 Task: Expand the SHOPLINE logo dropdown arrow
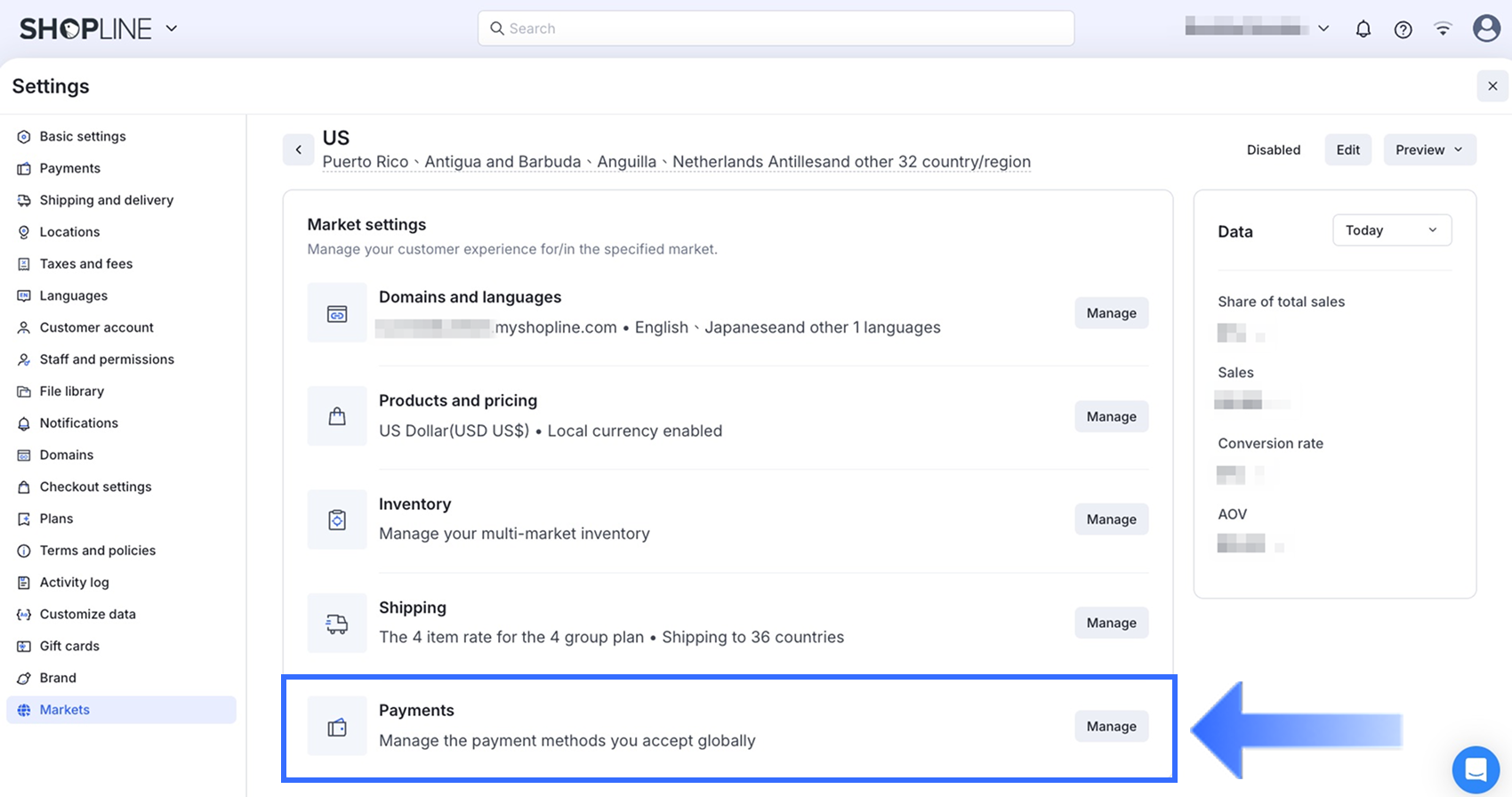[172, 28]
